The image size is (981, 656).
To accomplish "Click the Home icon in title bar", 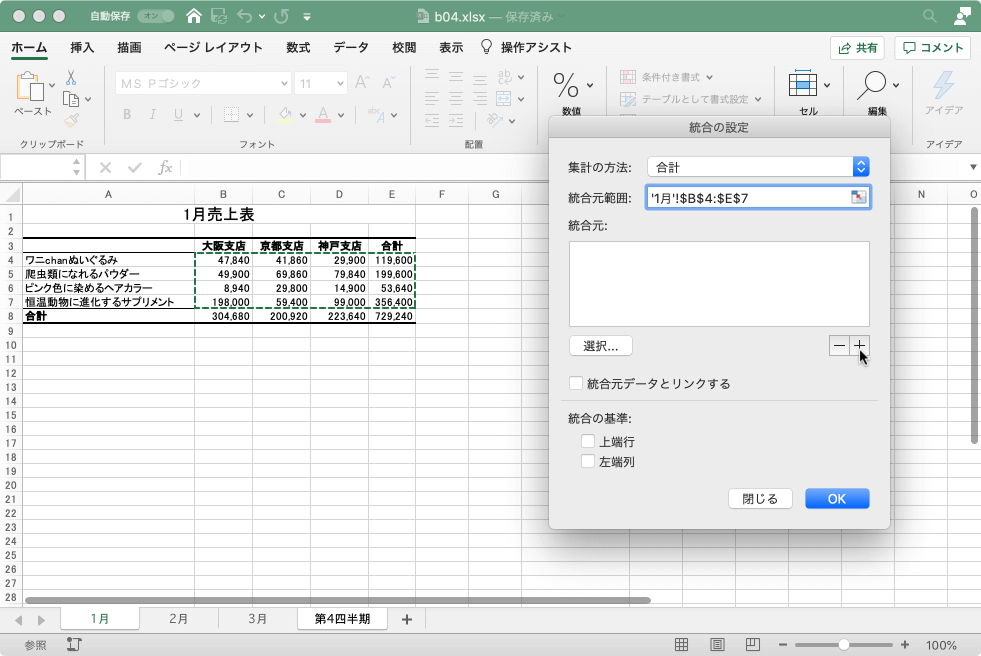I will click(194, 16).
